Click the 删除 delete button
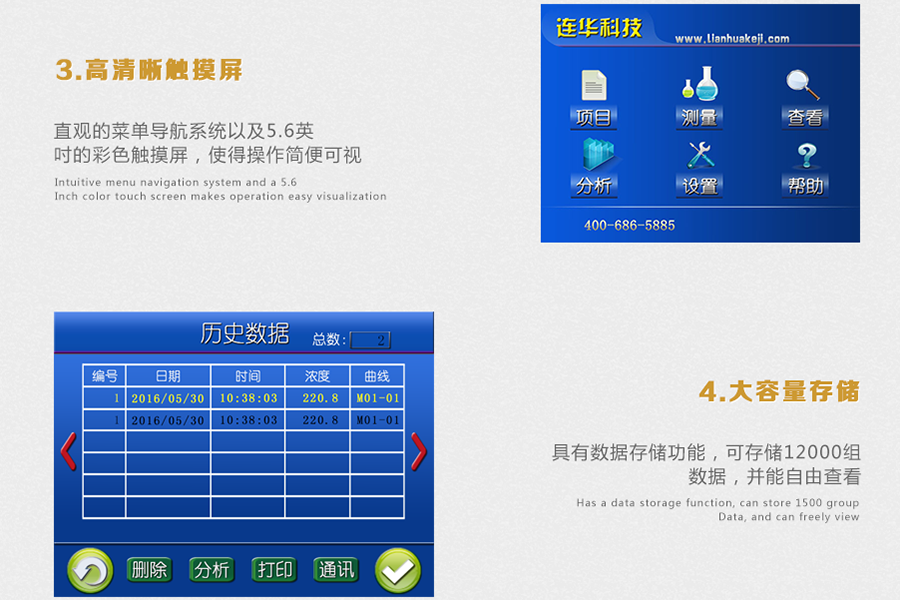The image size is (900, 600). tap(149, 570)
